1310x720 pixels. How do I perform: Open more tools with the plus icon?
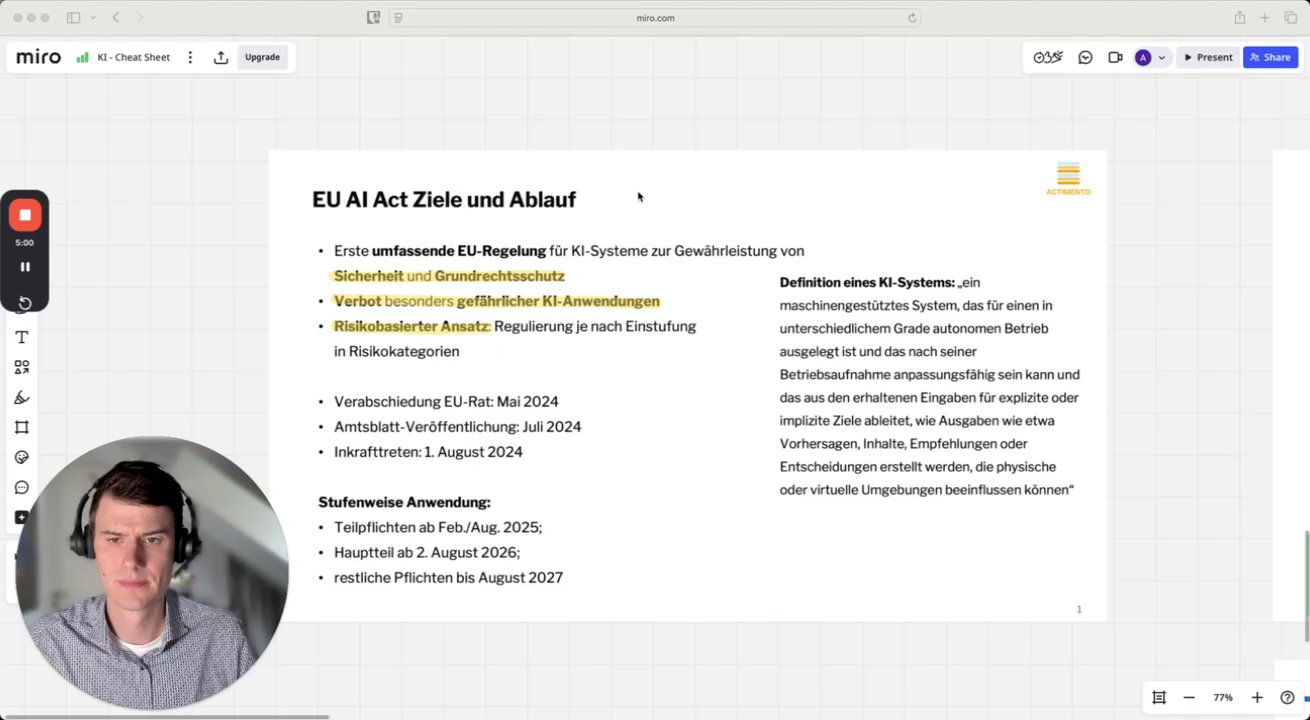coord(22,517)
